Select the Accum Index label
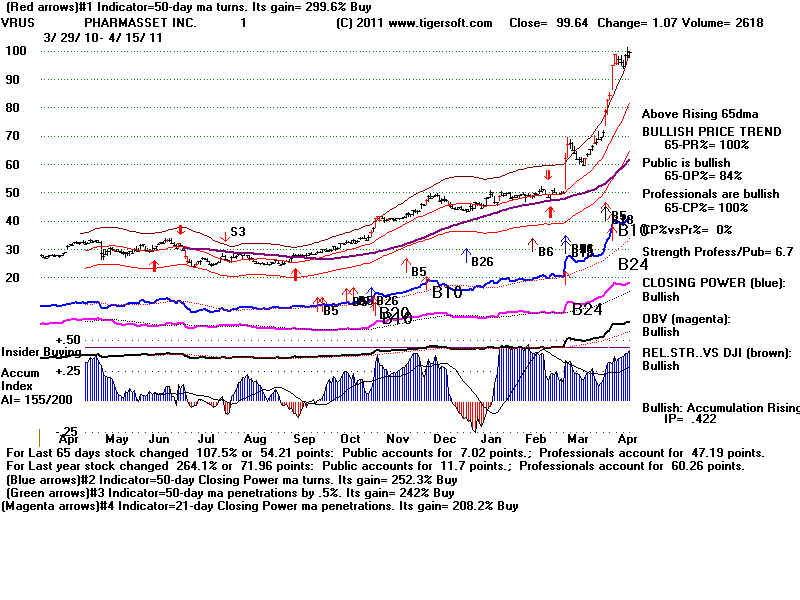 coord(20,380)
